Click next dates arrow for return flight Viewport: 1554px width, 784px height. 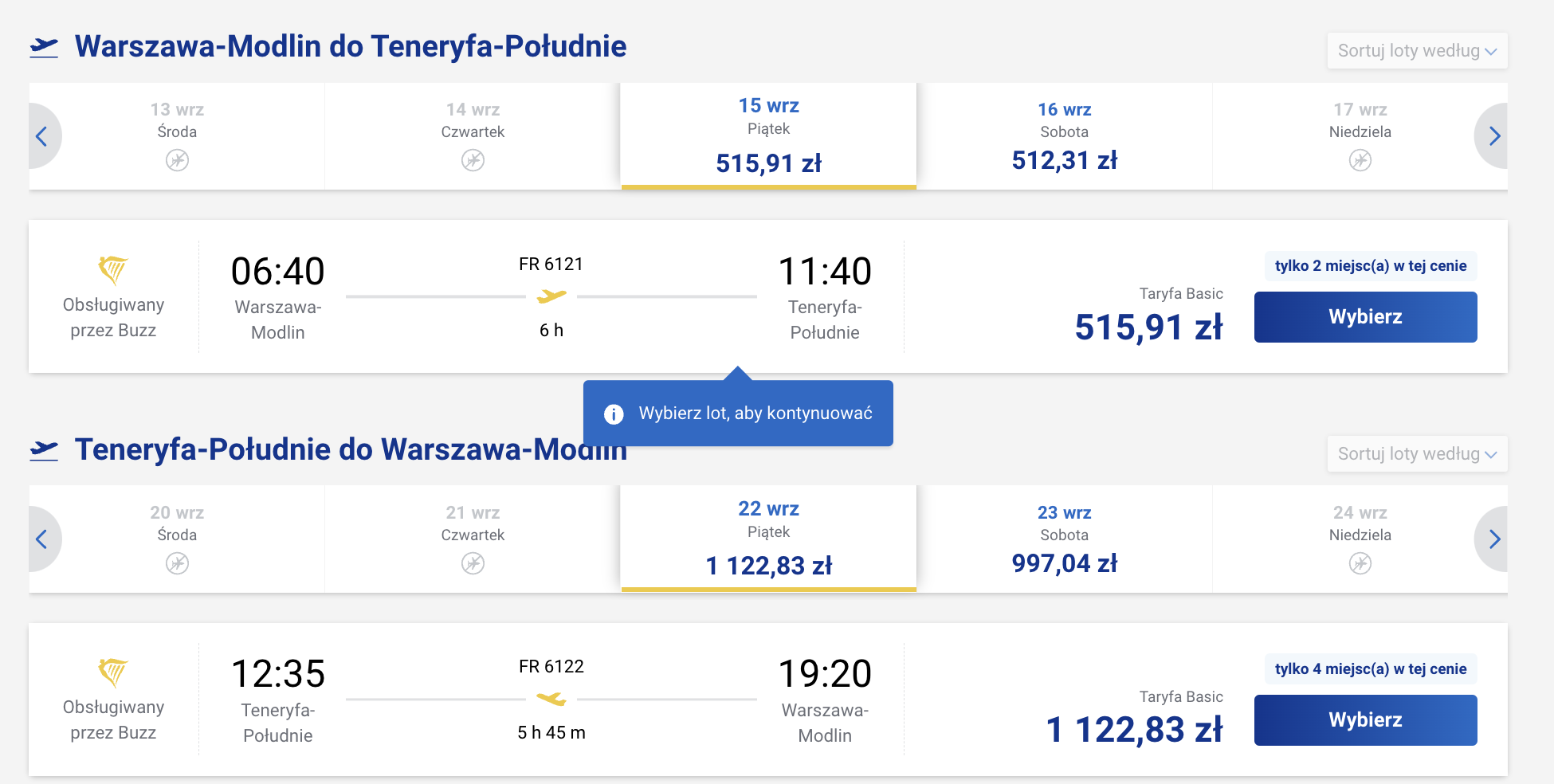pyautogui.click(x=1493, y=539)
